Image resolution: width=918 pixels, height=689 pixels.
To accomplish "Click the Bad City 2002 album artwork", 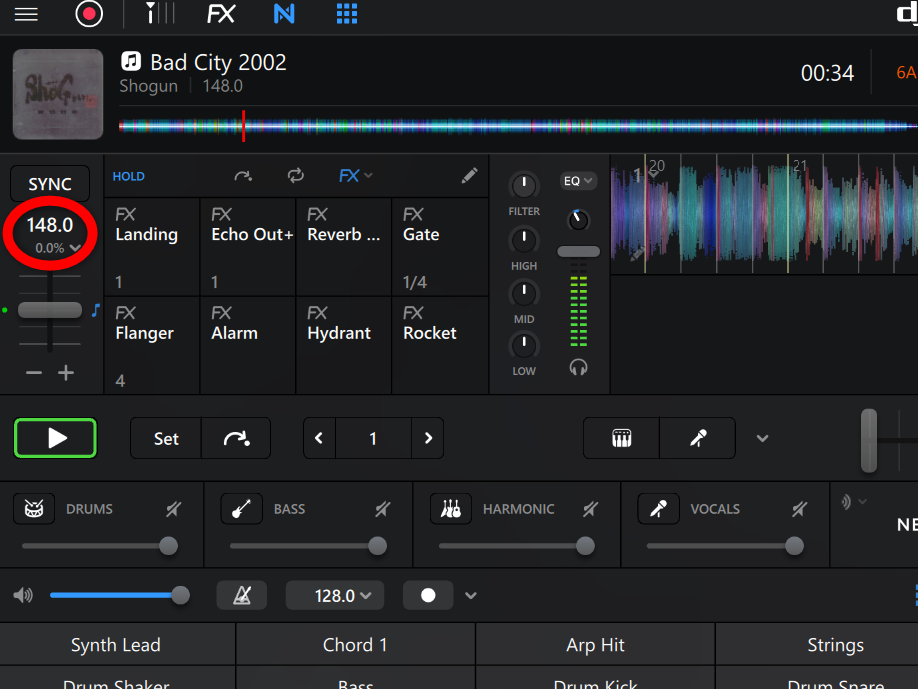I will point(58,94).
